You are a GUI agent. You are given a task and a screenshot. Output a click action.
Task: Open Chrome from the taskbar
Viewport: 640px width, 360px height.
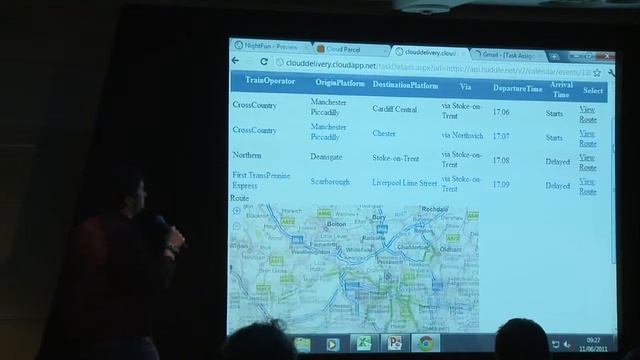pos(425,343)
